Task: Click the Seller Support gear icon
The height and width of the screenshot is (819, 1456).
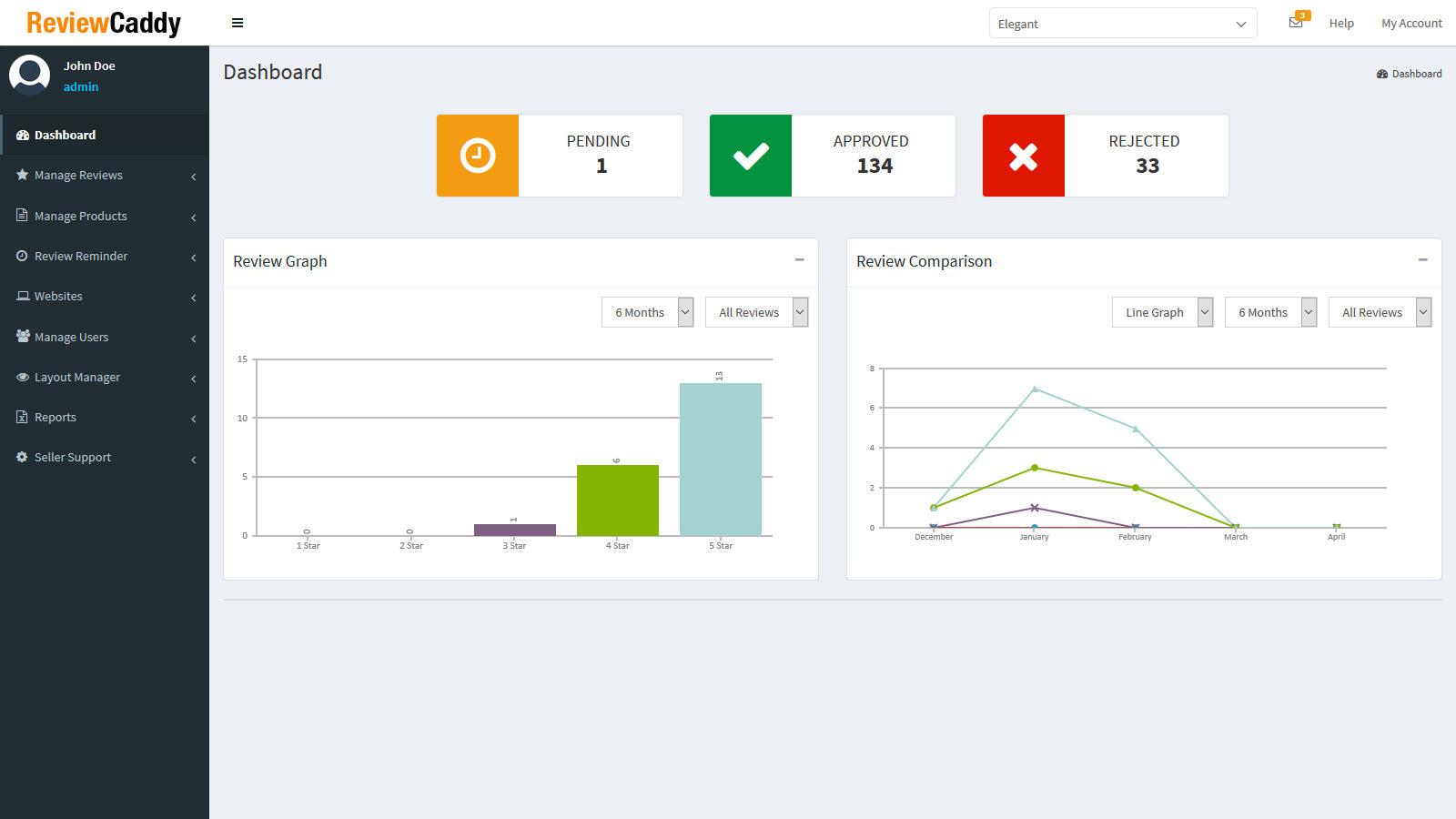Action: pyautogui.click(x=22, y=457)
